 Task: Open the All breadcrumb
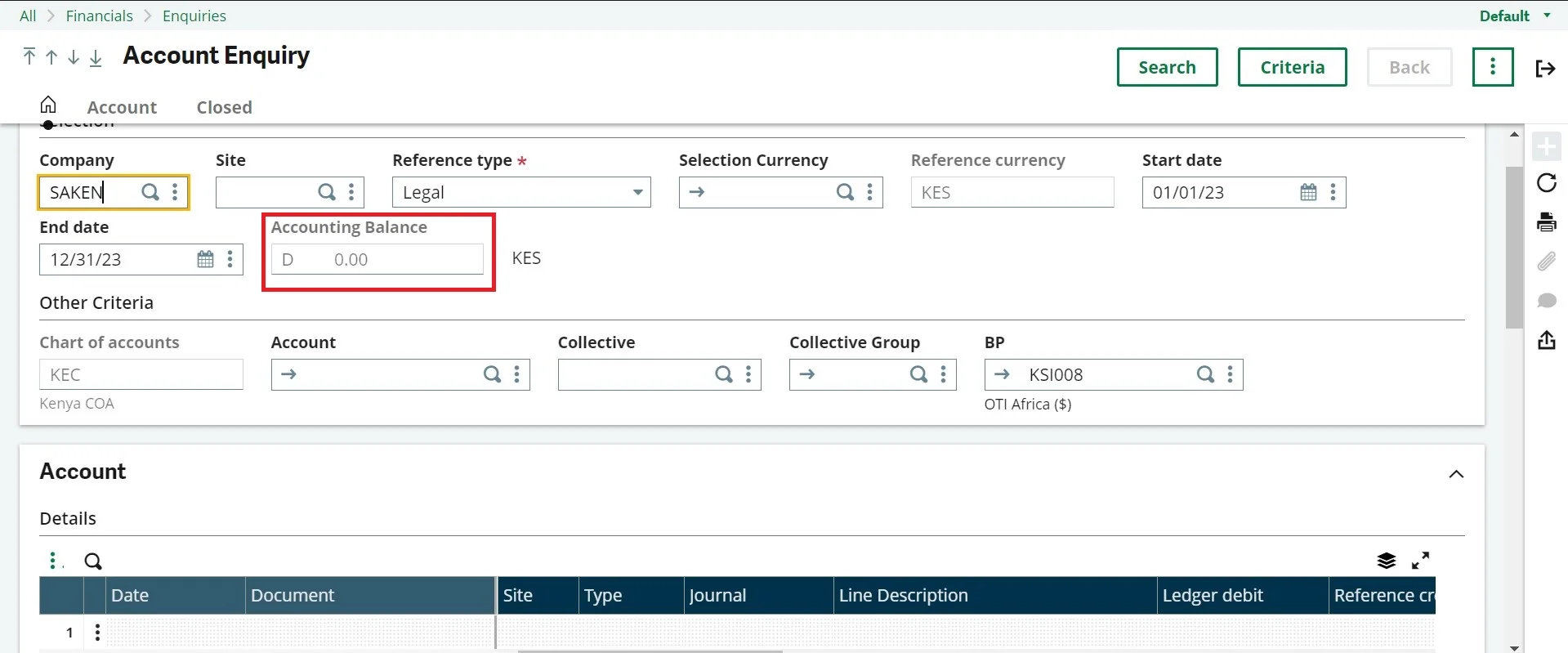point(28,16)
